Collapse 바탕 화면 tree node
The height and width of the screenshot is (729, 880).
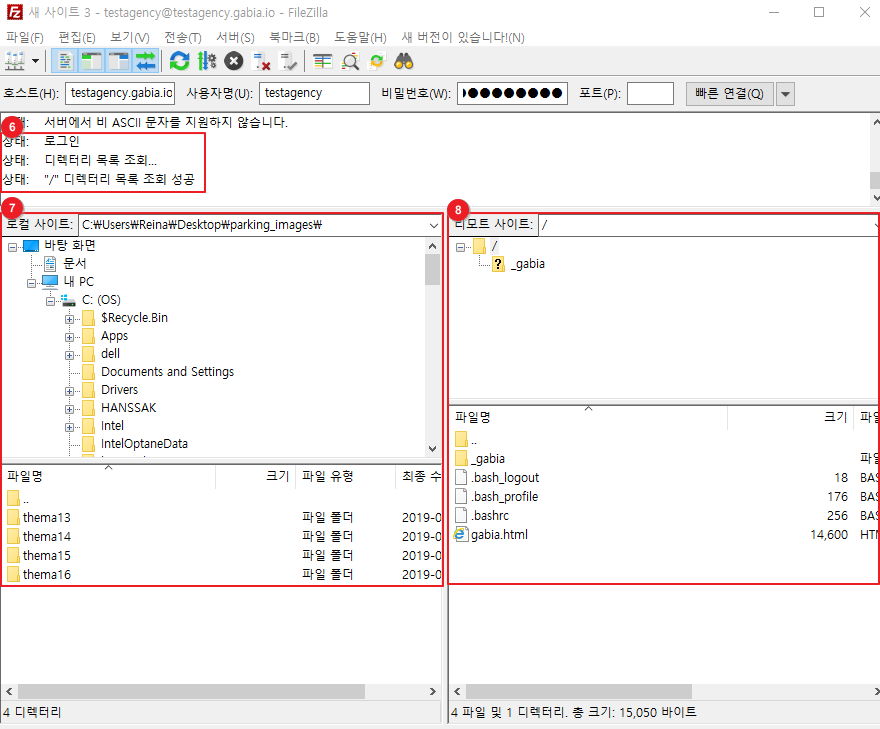coord(12,246)
